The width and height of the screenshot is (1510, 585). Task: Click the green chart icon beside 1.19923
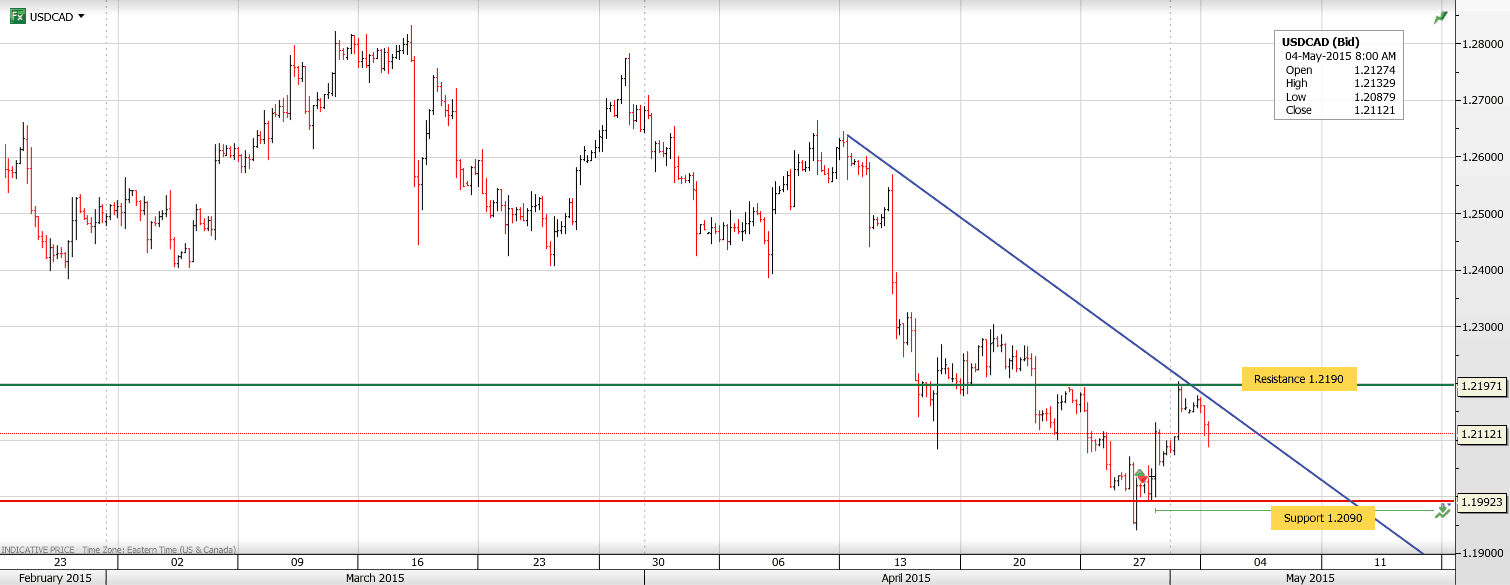click(x=1442, y=510)
